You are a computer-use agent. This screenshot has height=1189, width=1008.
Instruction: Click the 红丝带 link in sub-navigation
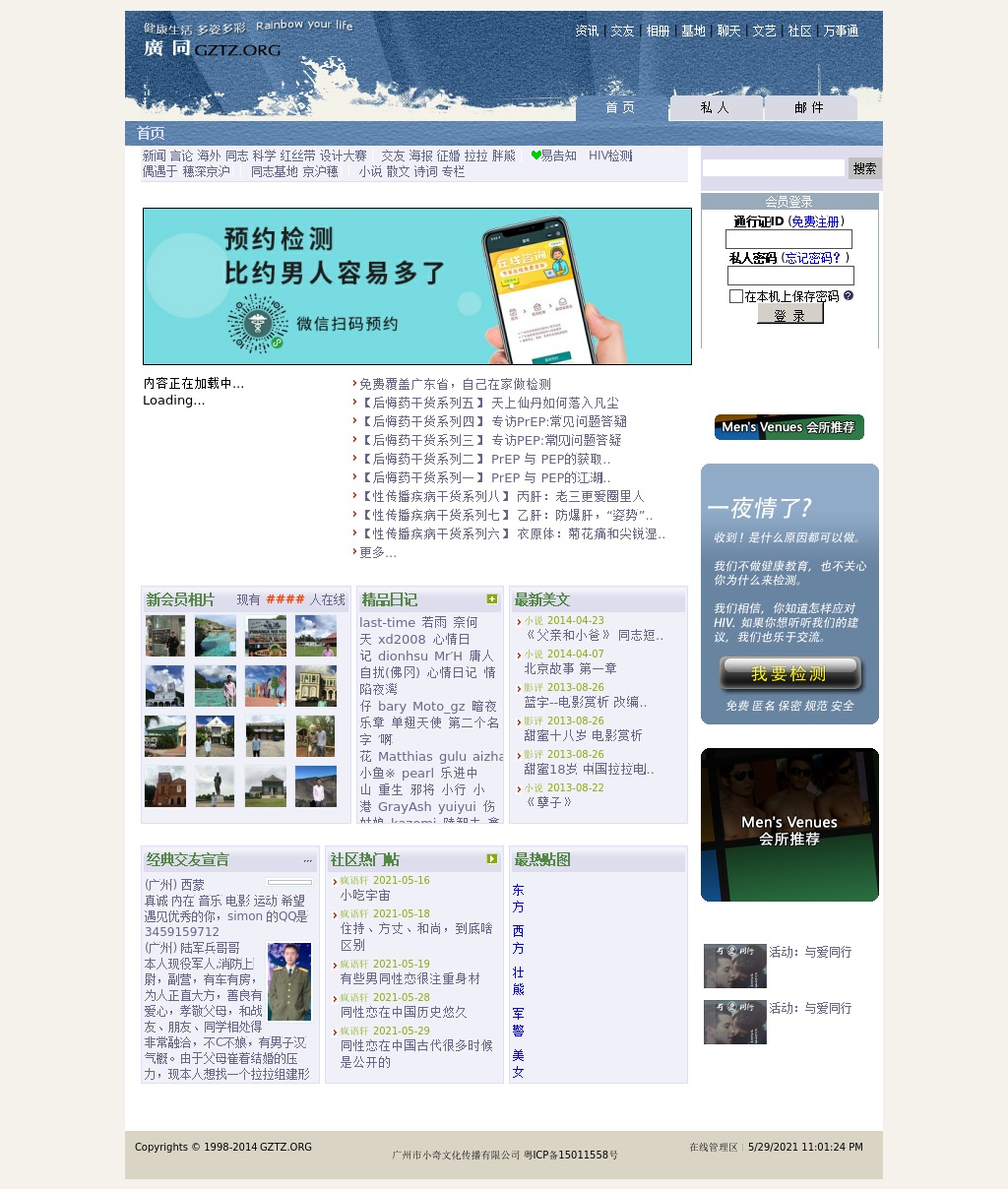coord(297,156)
